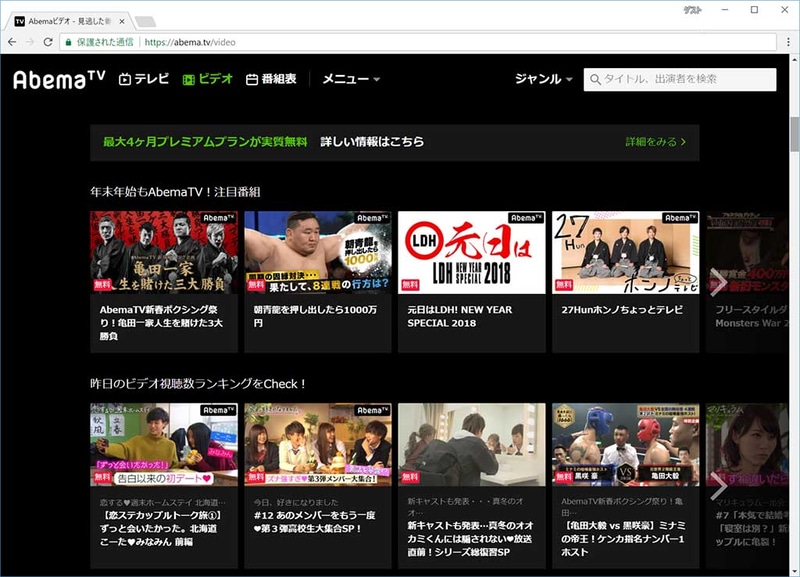The height and width of the screenshot is (577, 800).
Task: Advance the ranking carousel with right arrow
Action: pos(718,486)
